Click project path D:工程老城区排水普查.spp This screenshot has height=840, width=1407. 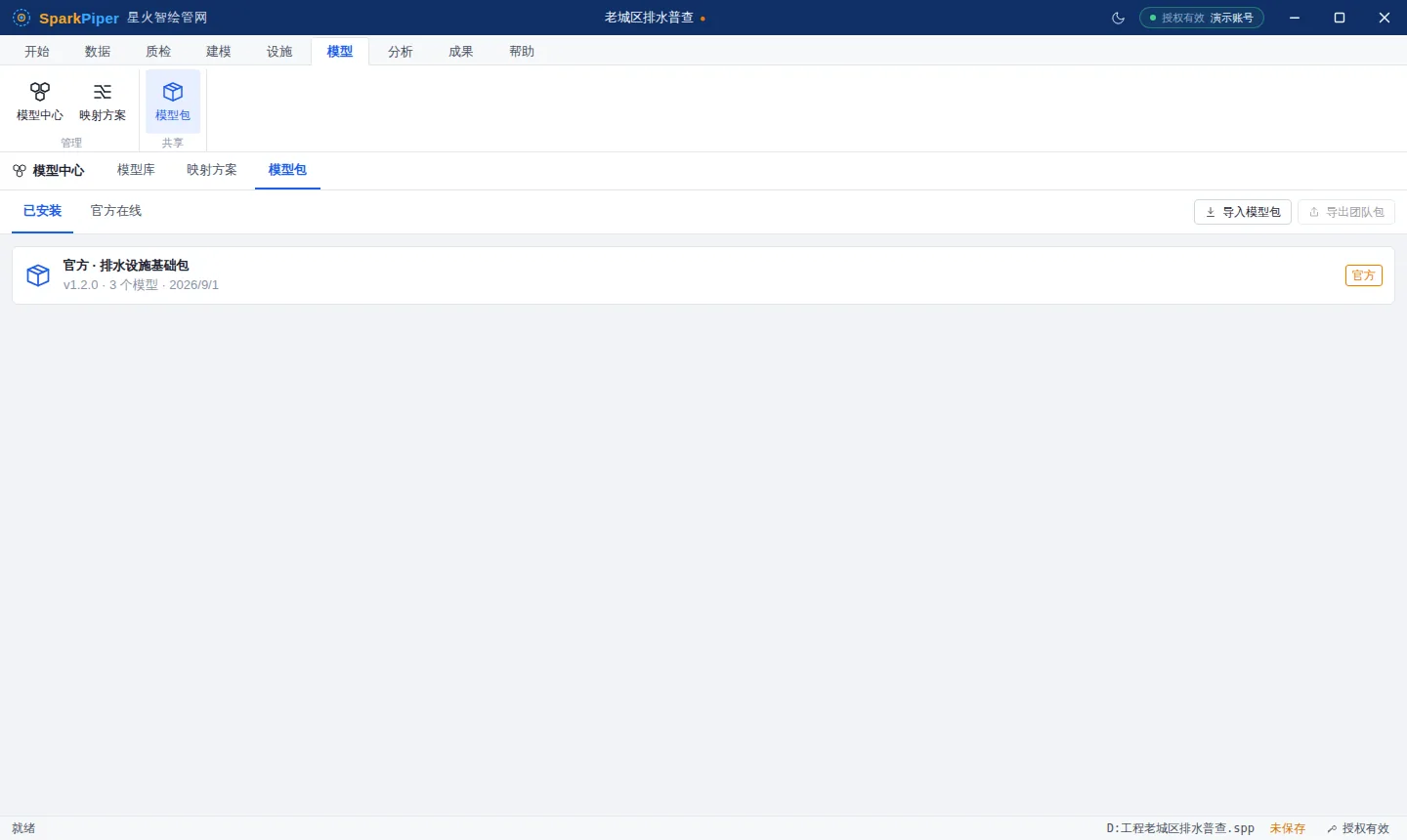point(1180,828)
